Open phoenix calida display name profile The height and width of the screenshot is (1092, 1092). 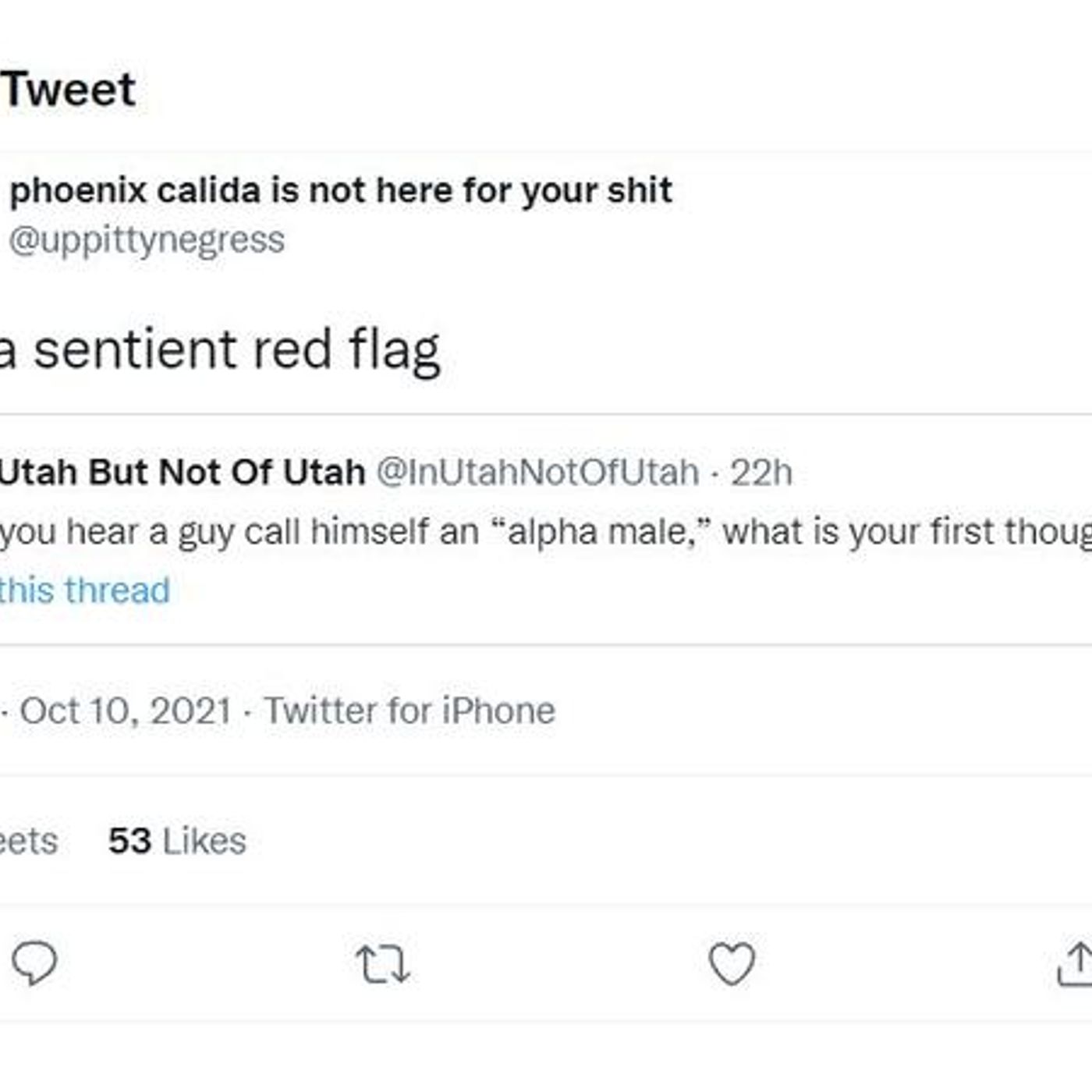(x=341, y=190)
